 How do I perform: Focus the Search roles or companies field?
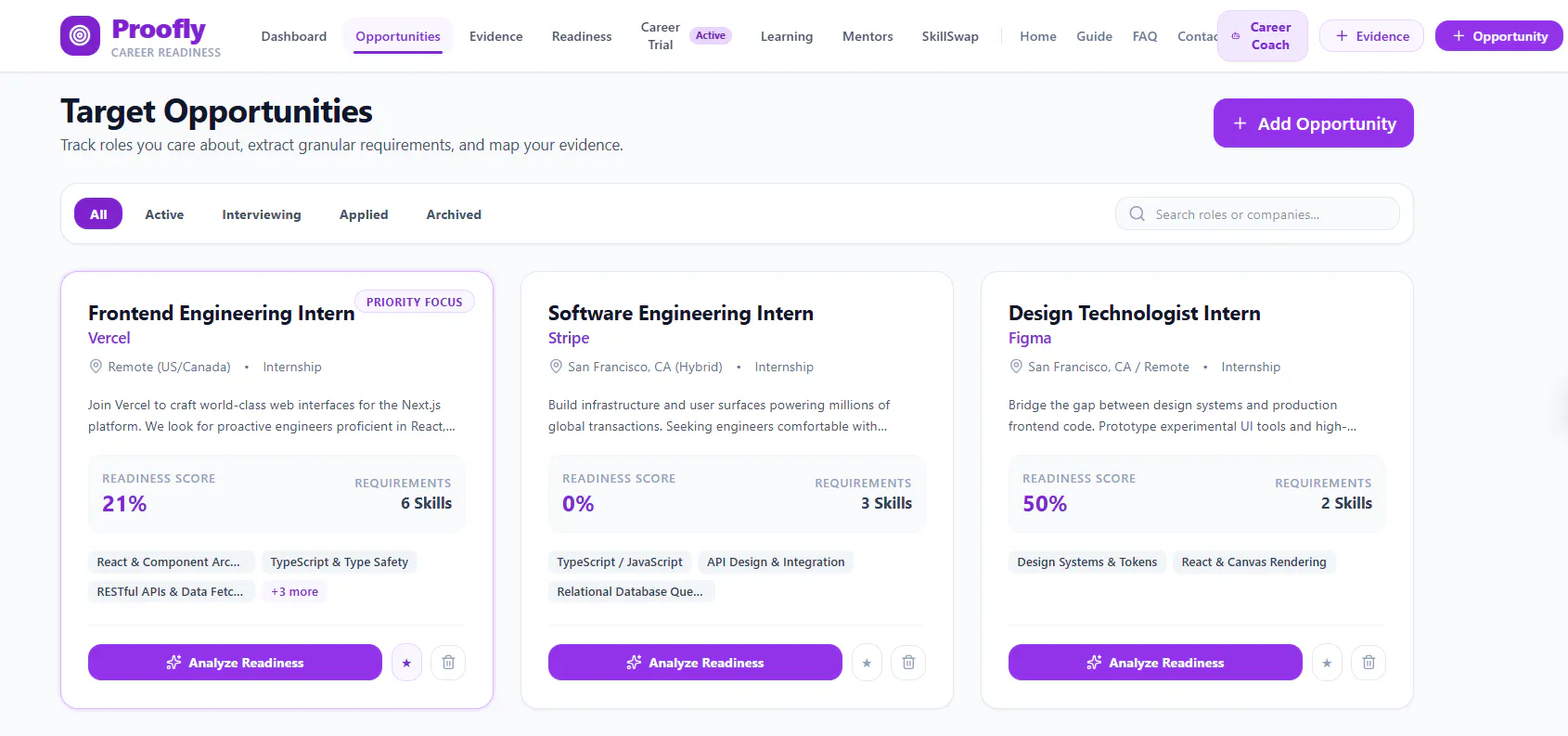(x=1257, y=213)
